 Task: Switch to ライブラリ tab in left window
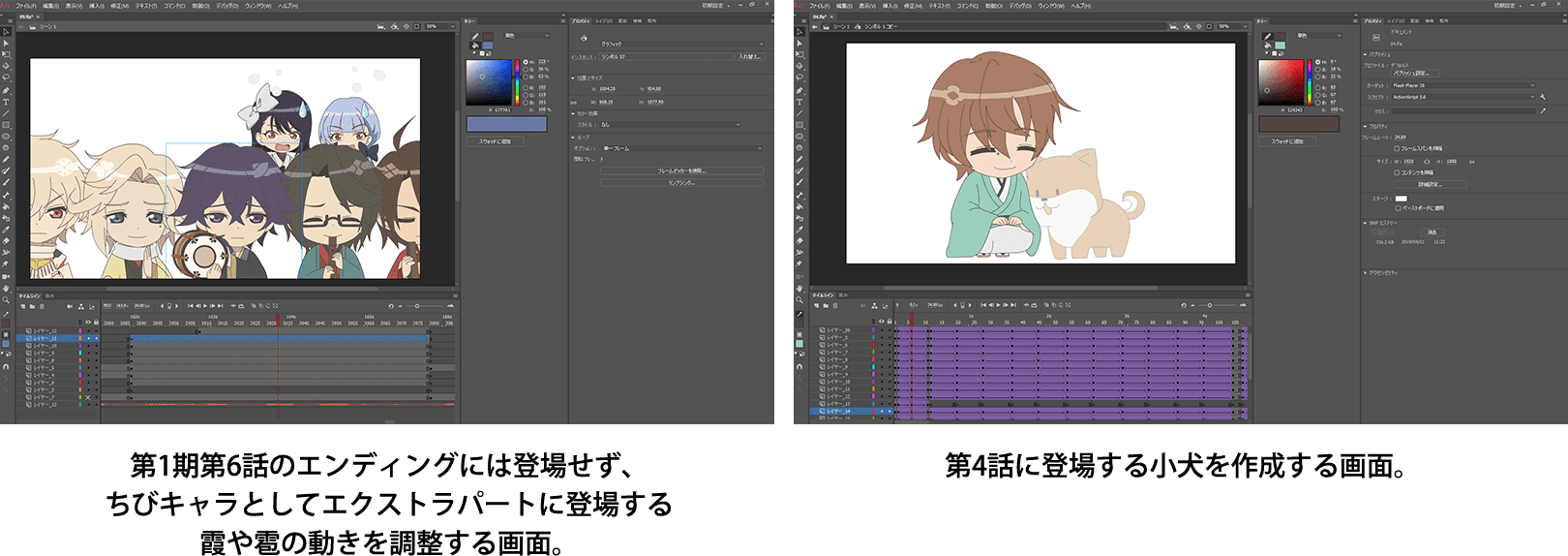[604, 21]
